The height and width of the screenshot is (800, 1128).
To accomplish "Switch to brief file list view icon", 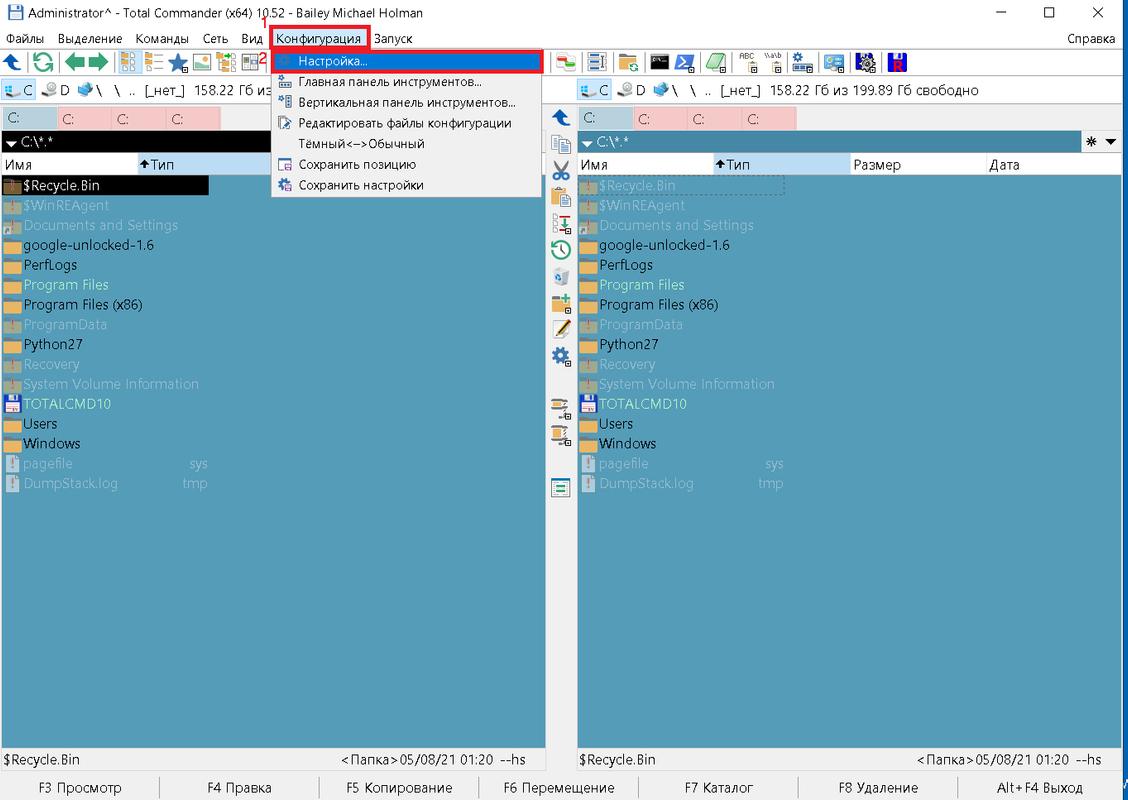I will point(129,63).
